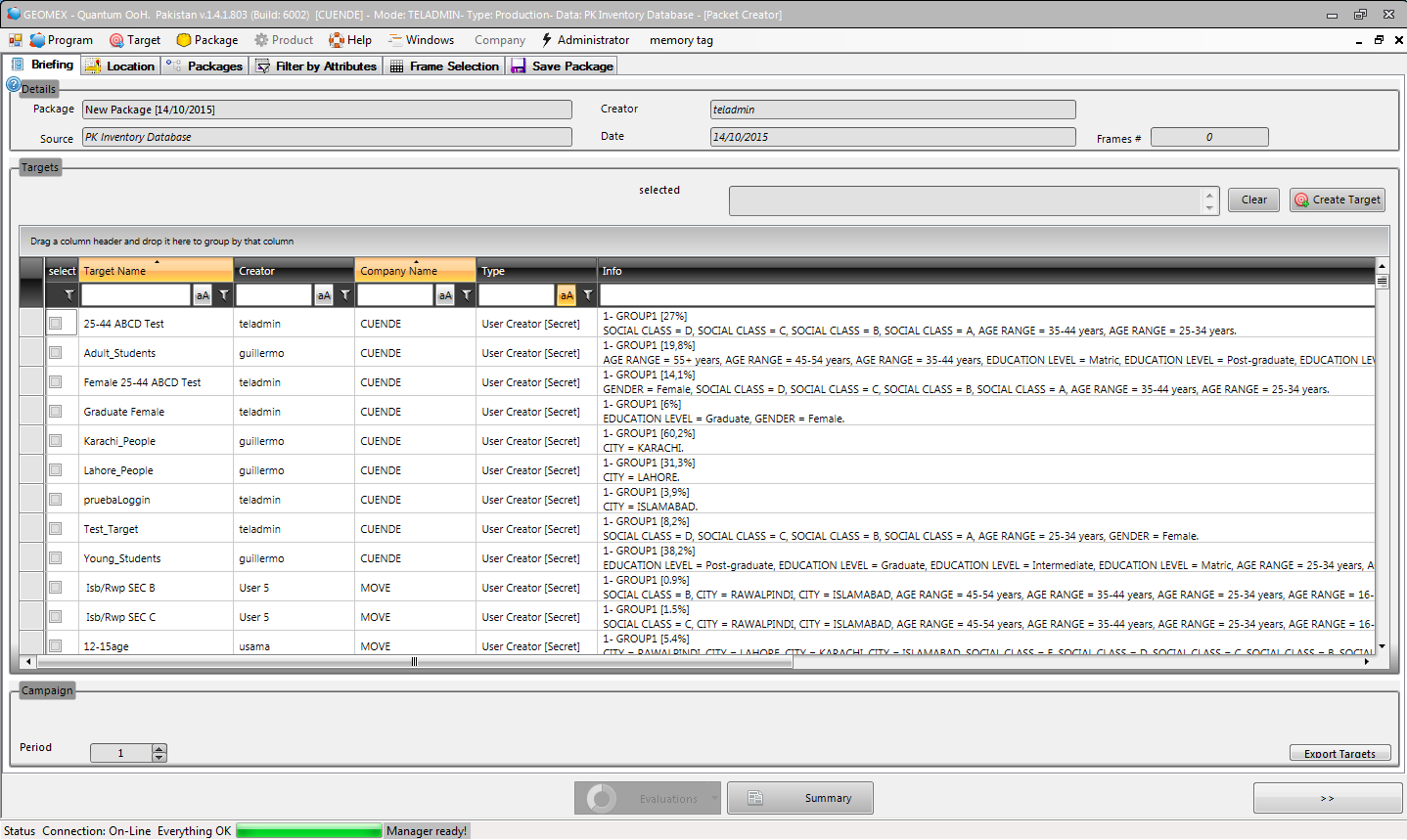1407x840 pixels.
Task: Toggle aA case icon in Company Name filter
Action: (x=445, y=295)
